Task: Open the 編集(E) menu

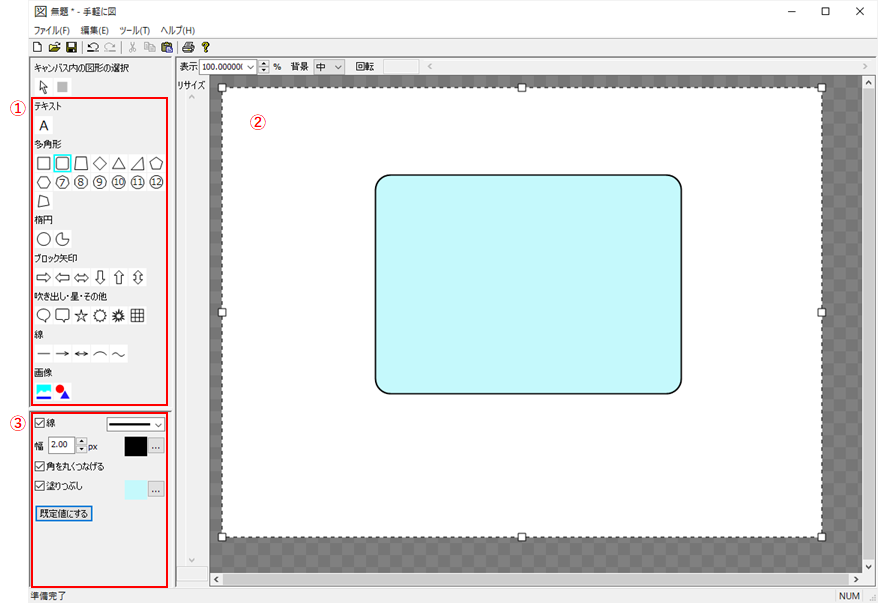Action: (95, 30)
